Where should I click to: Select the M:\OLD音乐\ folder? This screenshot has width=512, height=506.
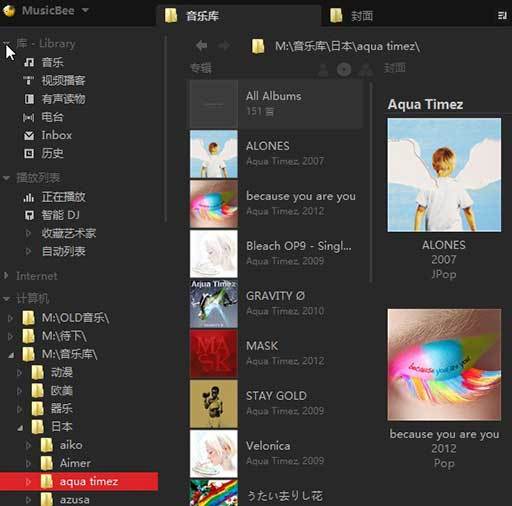pyautogui.click(x=75, y=318)
